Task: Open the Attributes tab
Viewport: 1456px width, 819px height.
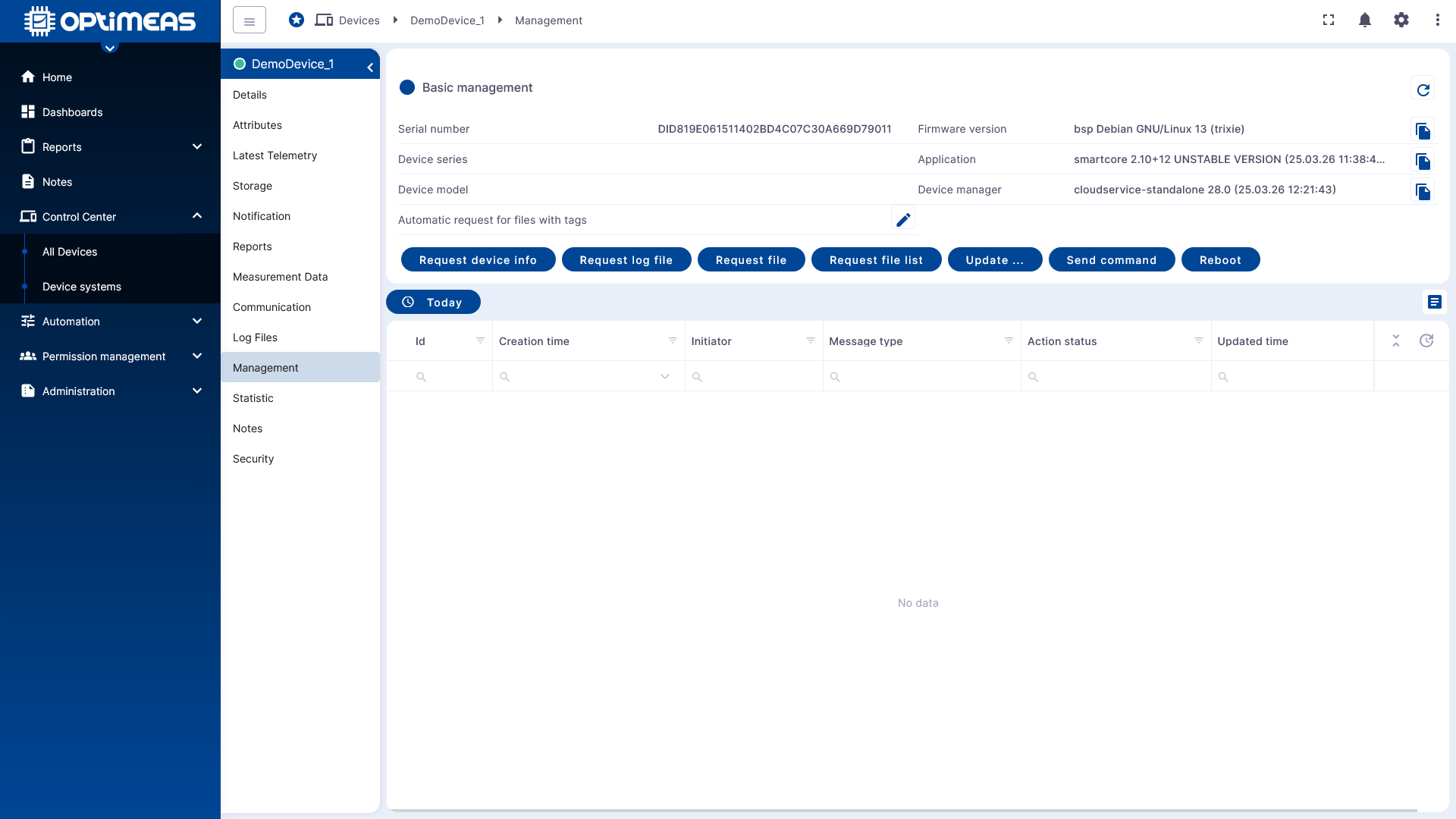Action: tap(300, 125)
